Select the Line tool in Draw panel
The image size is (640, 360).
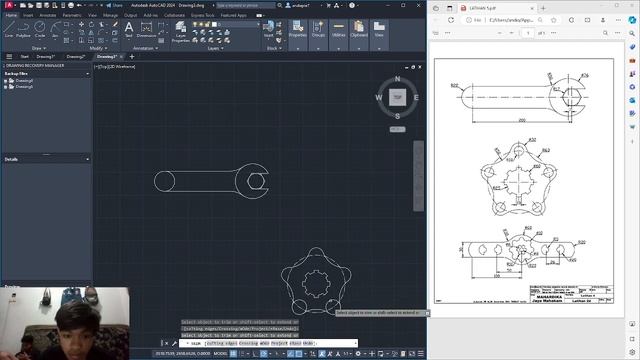(9, 29)
